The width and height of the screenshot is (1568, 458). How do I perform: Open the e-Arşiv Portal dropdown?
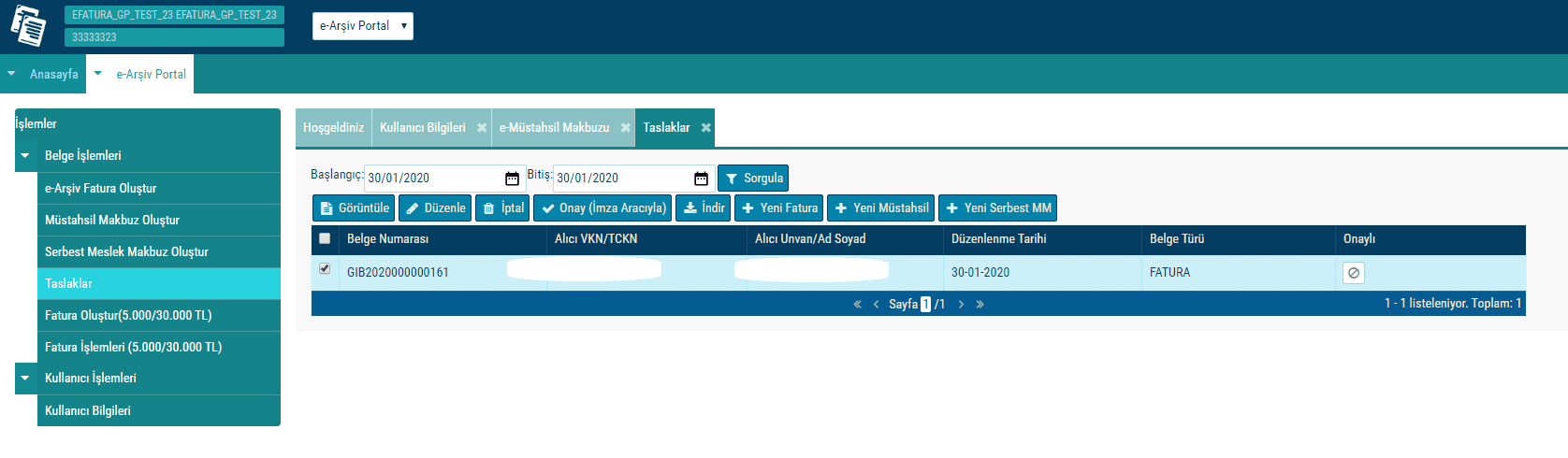pyautogui.click(x=362, y=26)
